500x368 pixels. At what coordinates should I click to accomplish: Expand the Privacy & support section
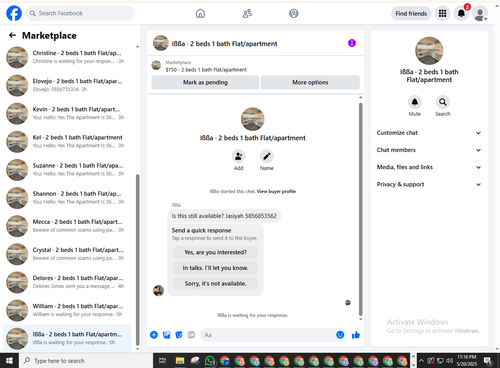click(429, 184)
